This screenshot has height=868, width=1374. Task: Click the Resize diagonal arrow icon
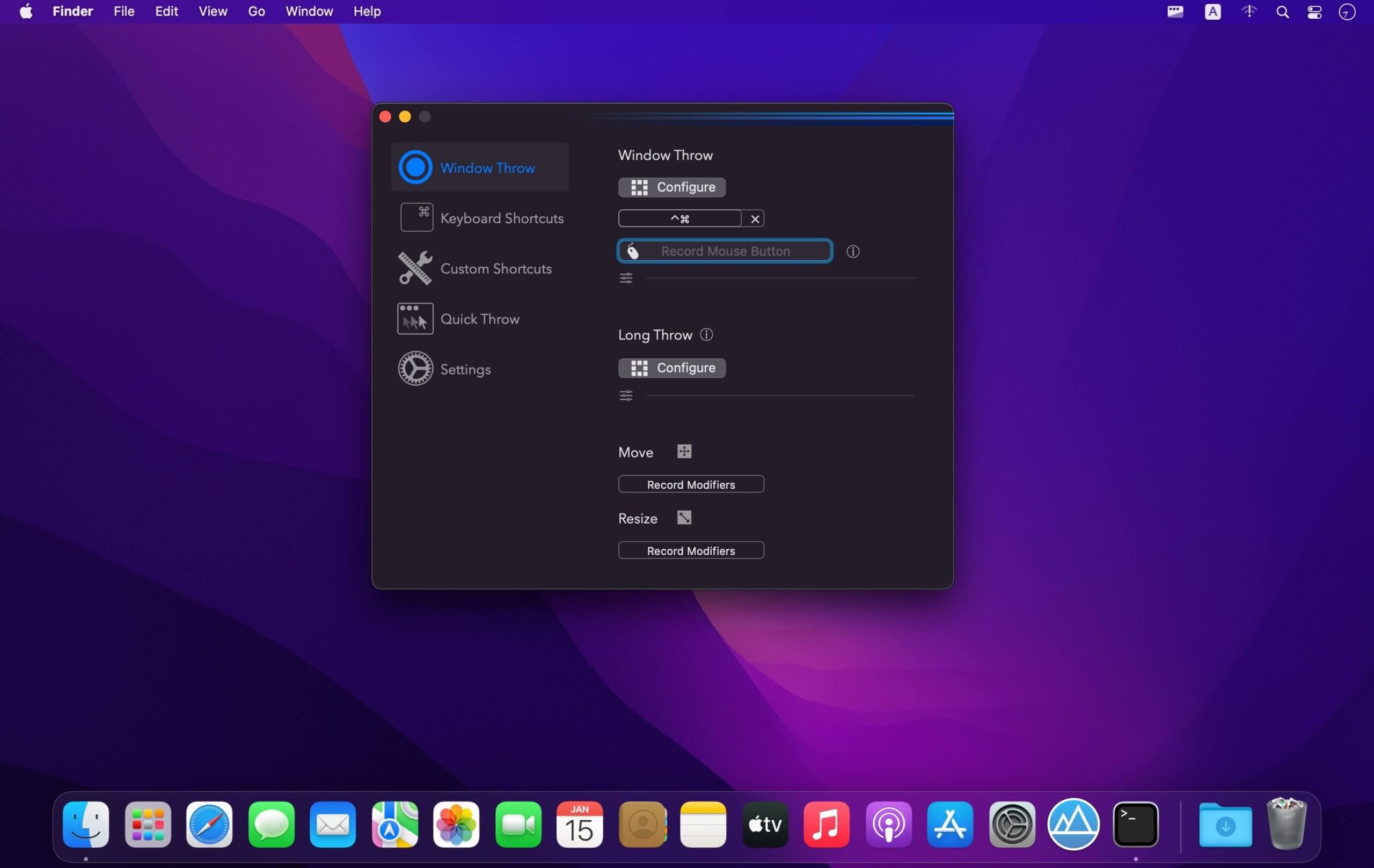(x=684, y=517)
